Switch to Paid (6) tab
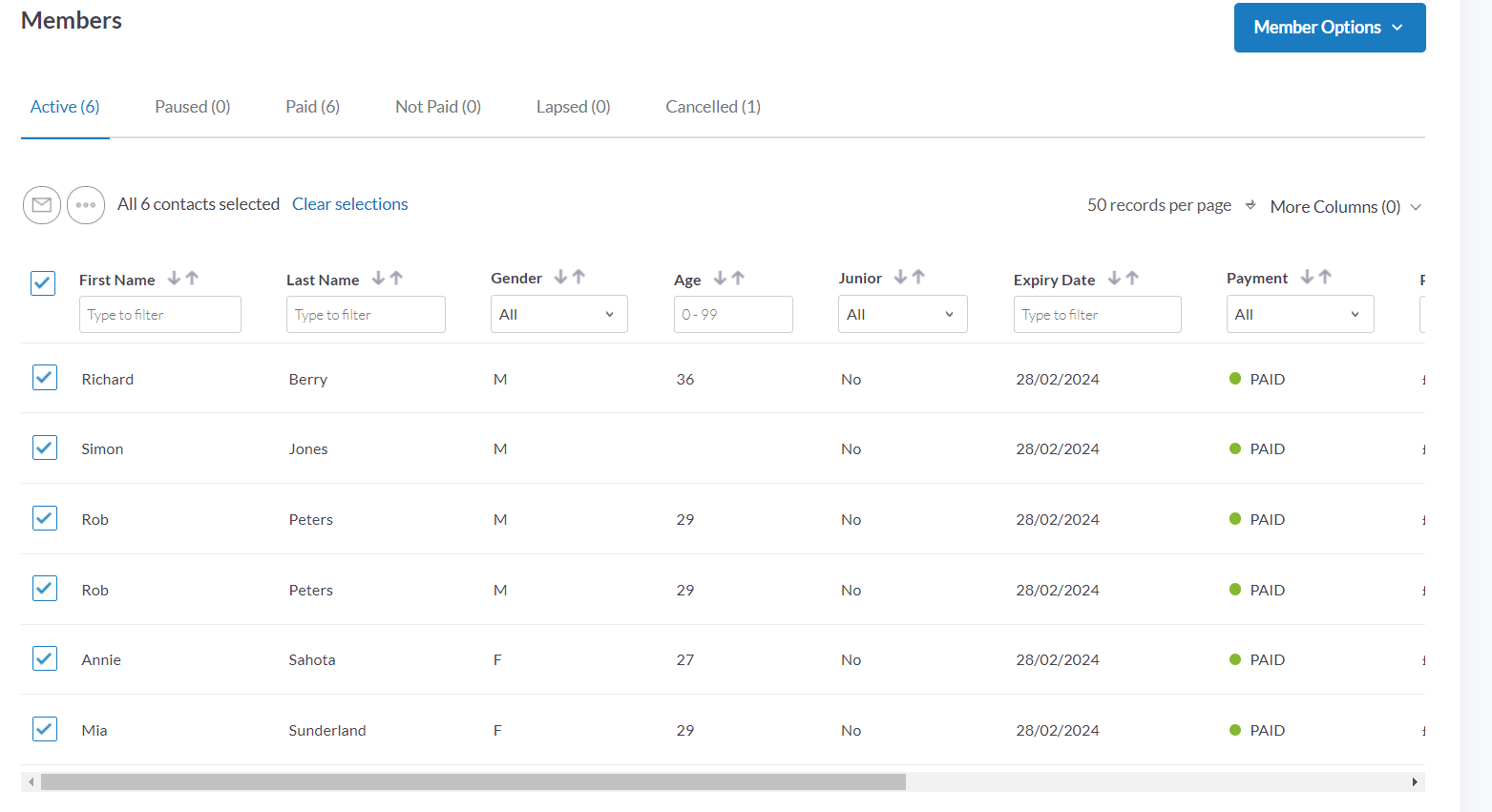Screen dimensions: 1492x812 pos(313,107)
